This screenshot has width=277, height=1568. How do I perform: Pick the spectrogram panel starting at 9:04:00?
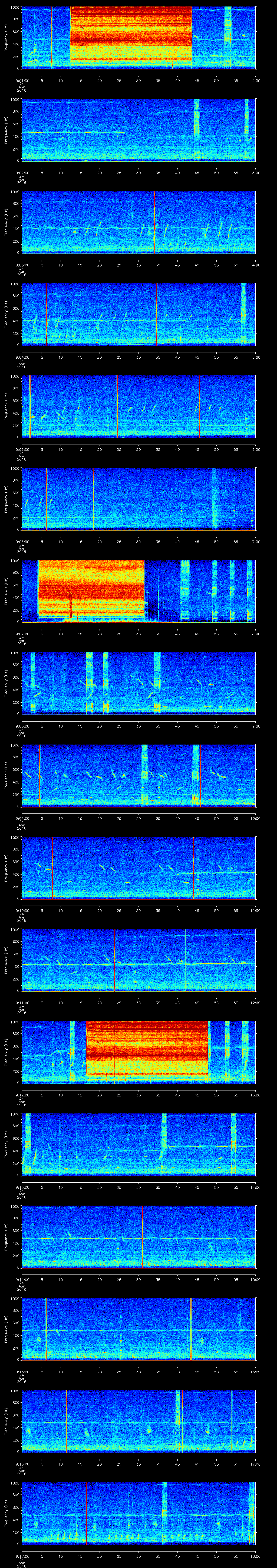click(x=139, y=314)
